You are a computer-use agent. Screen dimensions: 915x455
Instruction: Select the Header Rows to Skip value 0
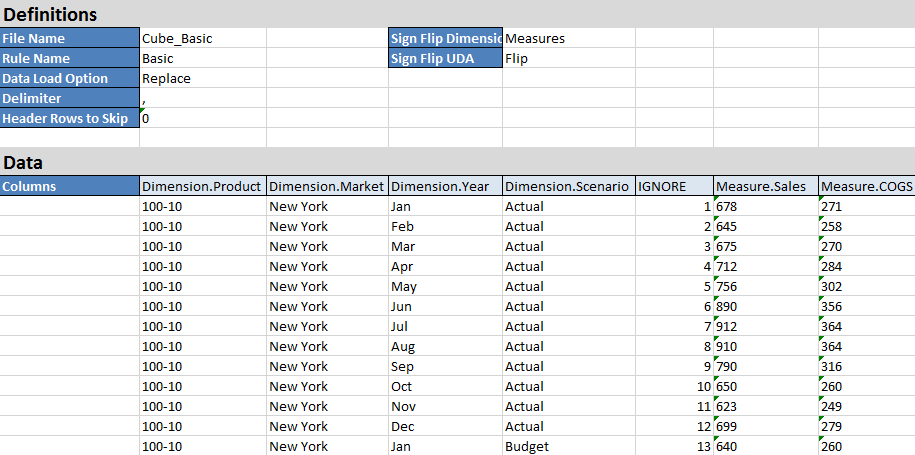coord(202,118)
